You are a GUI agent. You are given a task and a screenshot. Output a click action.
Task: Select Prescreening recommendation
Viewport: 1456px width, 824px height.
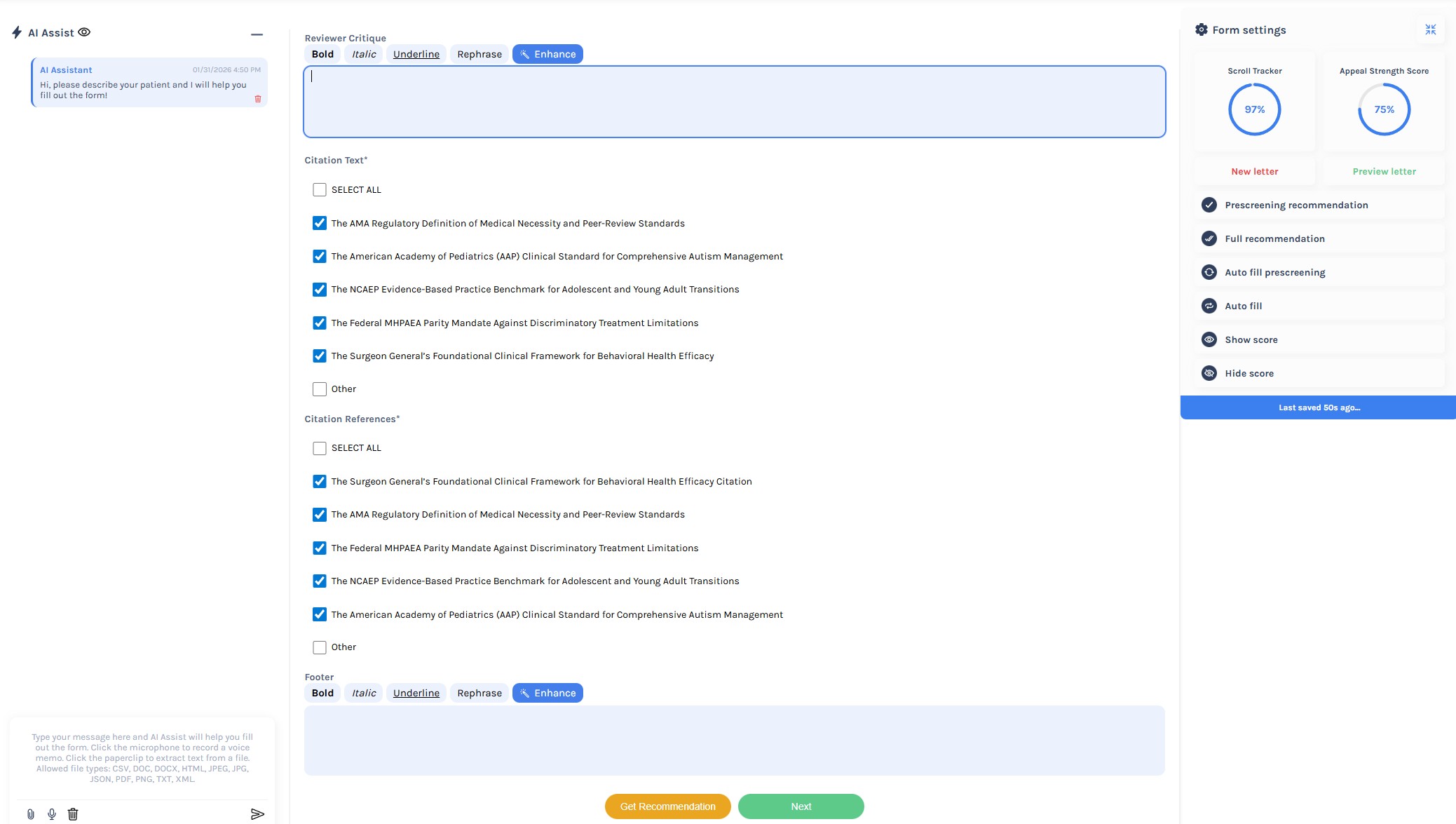tap(1296, 205)
